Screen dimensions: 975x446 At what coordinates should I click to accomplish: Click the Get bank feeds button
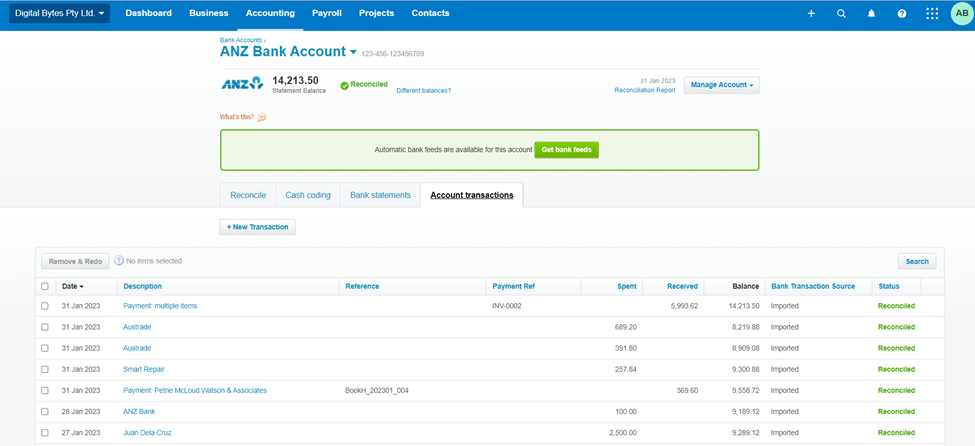coord(566,150)
